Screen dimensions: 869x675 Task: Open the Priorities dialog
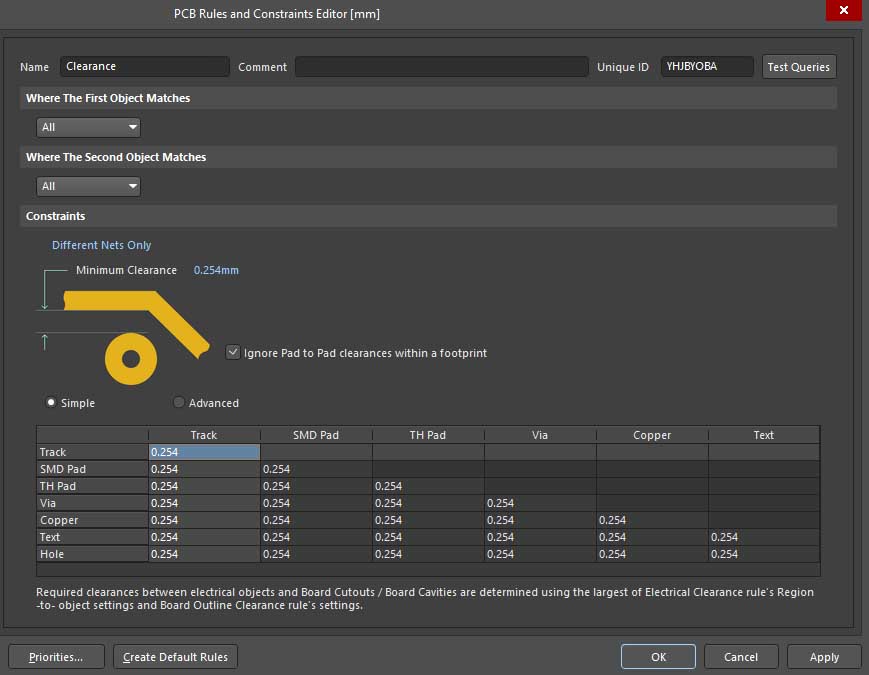coord(55,657)
